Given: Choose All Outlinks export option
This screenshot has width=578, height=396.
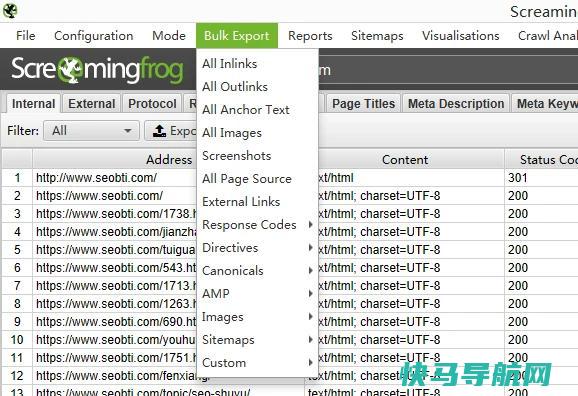Looking at the screenshot, I should [258, 87].
